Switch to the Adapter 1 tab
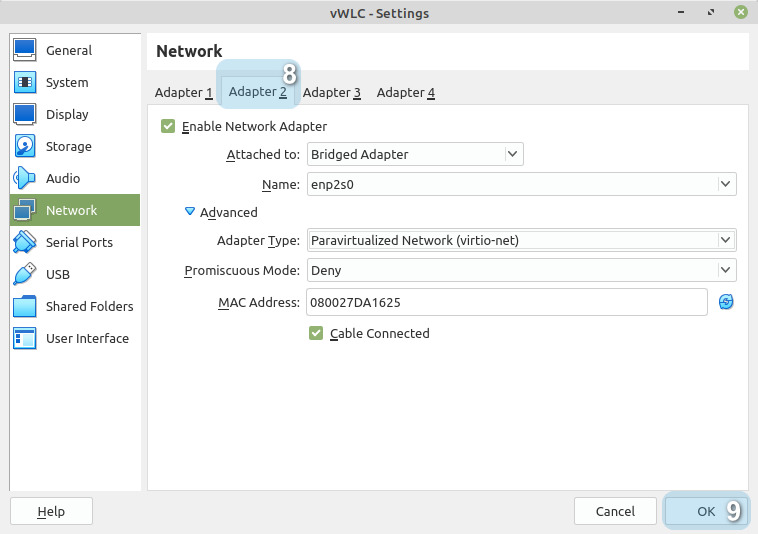Image resolution: width=758 pixels, height=534 pixels. (x=184, y=92)
